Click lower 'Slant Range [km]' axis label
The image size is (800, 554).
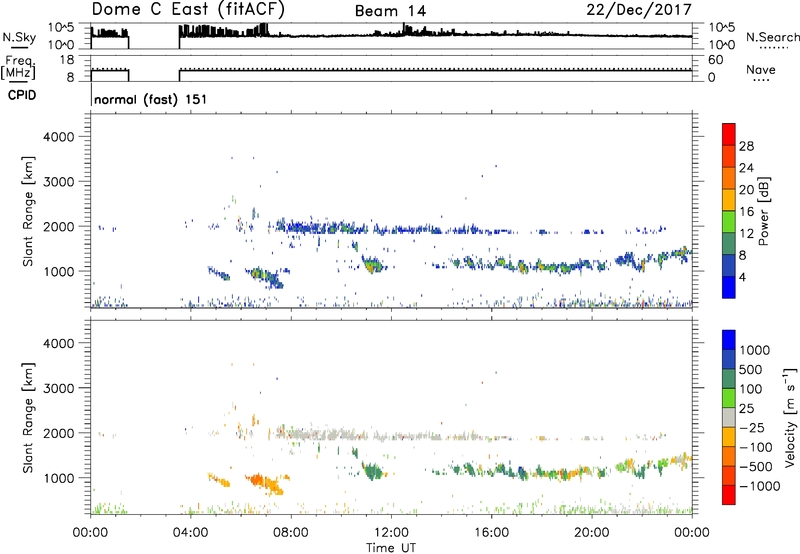pos(28,417)
